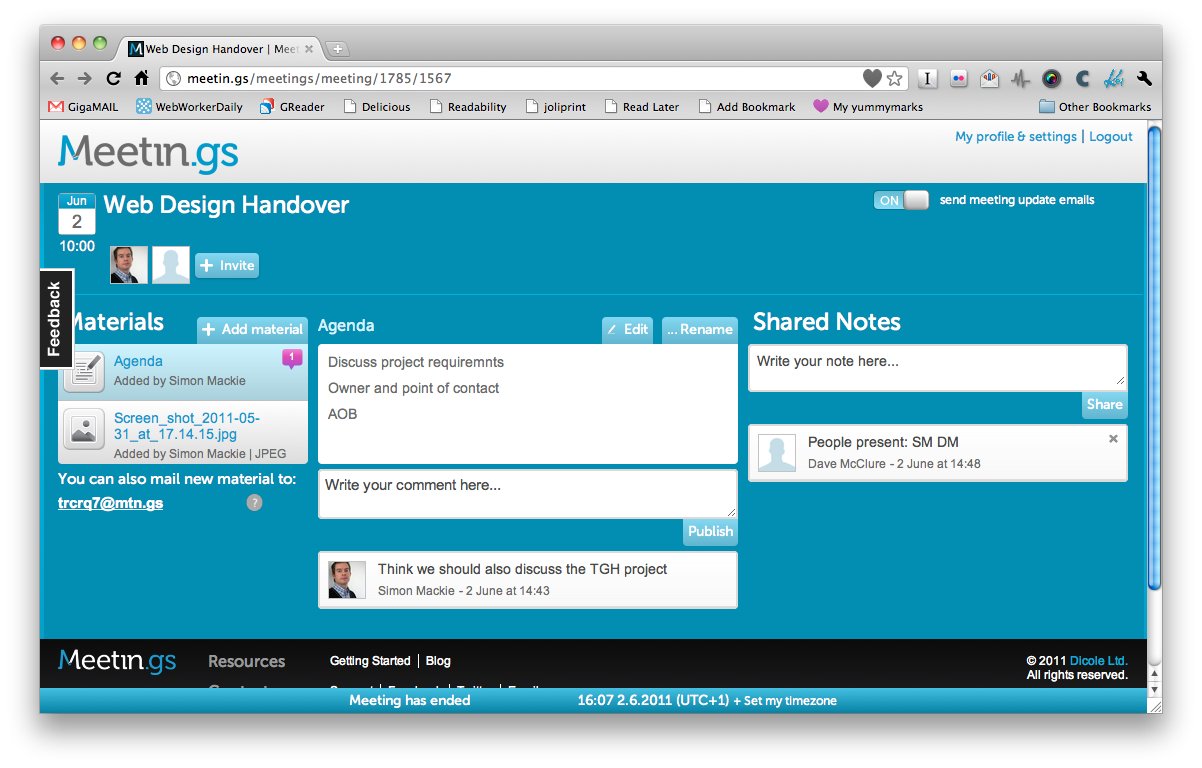The width and height of the screenshot is (1202, 768).
Task: Reload the page with the refresh icon
Action: point(113,78)
